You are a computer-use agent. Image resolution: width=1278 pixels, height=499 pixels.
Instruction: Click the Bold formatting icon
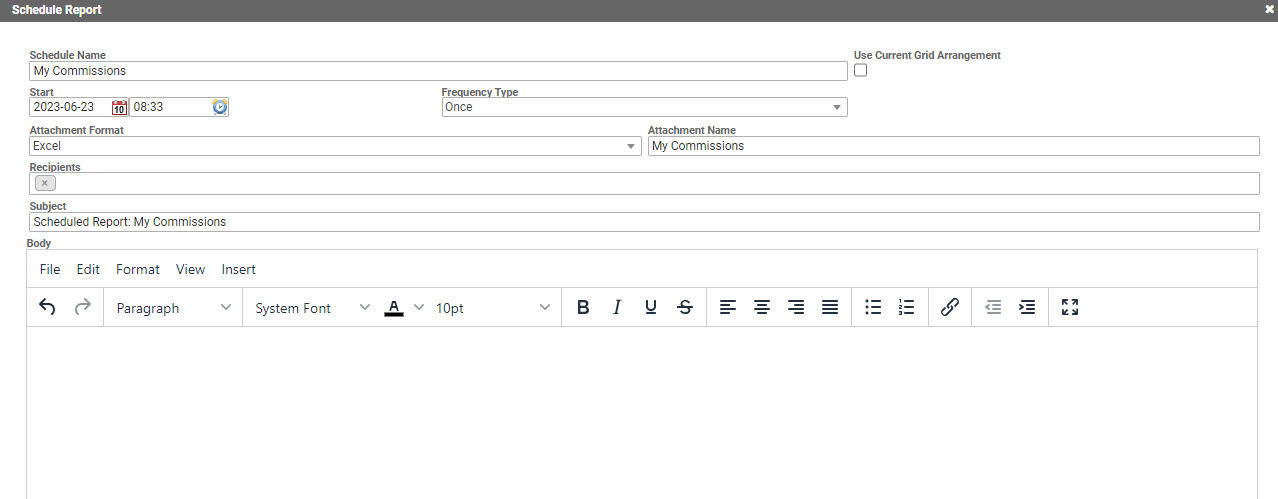point(583,308)
